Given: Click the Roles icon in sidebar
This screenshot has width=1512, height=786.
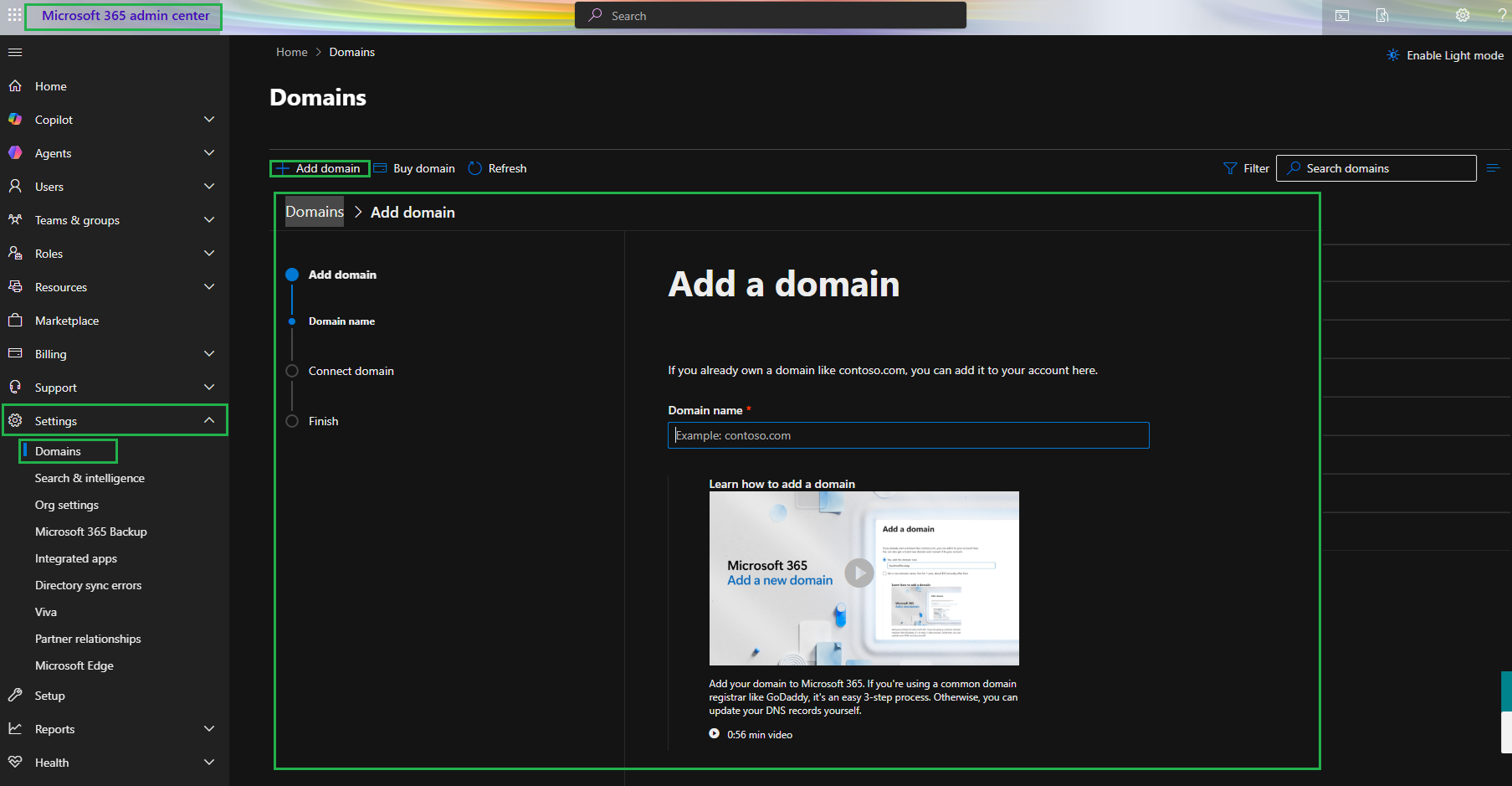Looking at the screenshot, I should [15, 254].
